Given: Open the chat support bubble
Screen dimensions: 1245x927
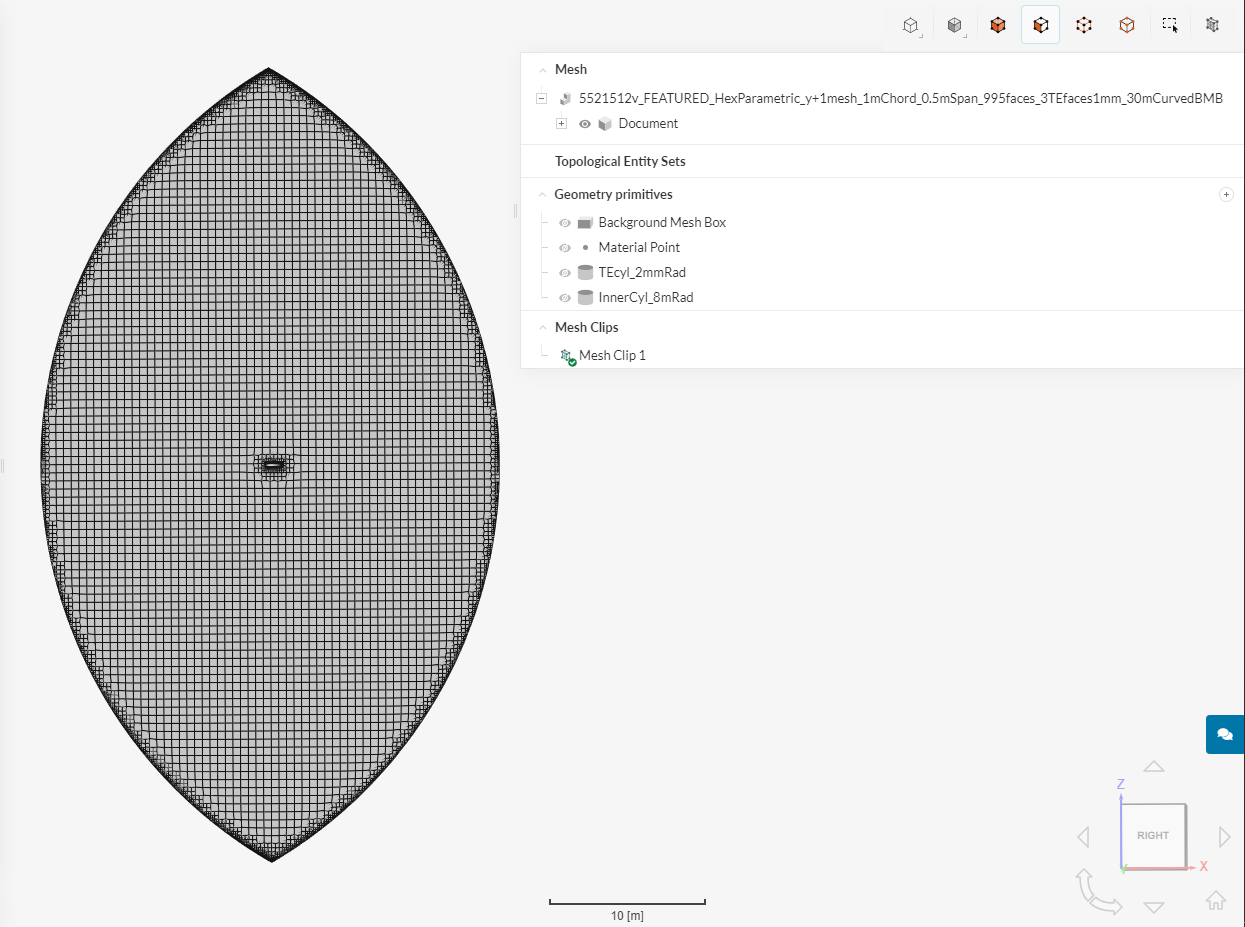Looking at the screenshot, I should tap(1225, 734).
